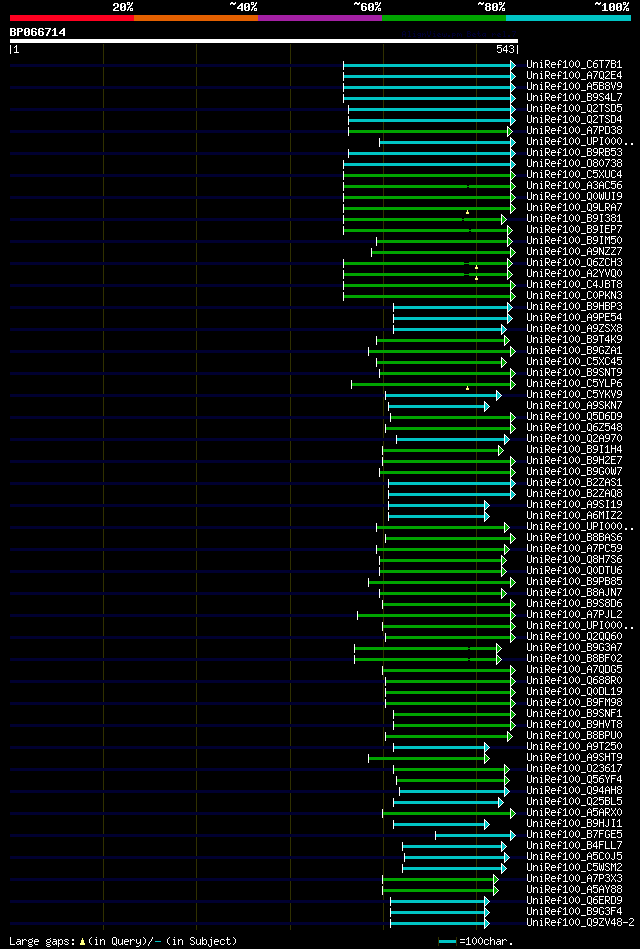Click label UniRef100_B9HBP3
Viewport: 640px width, 949px height.
(x=574, y=306)
